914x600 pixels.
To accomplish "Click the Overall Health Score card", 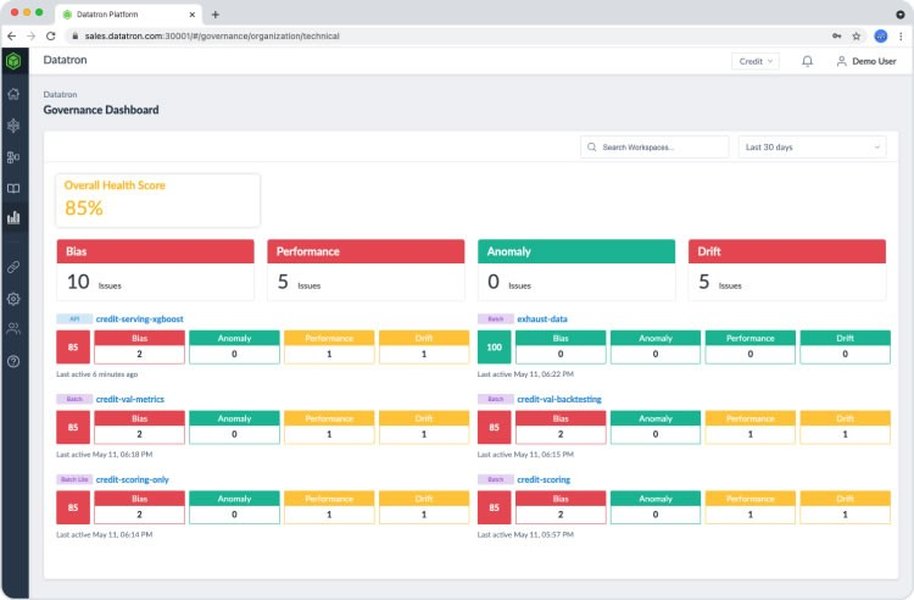I will [x=158, y=200].
